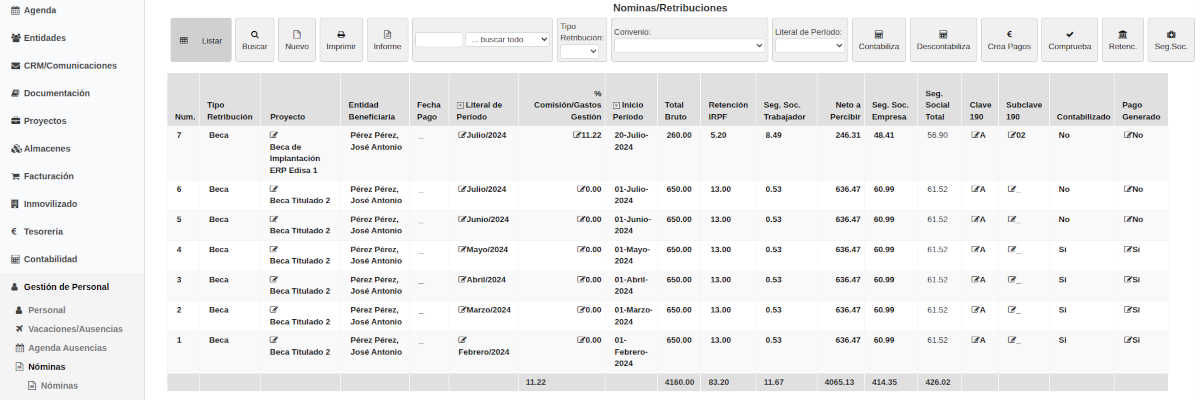This screenshot has width=1200, height=400.
Task: Run the Comprueba checkmark action
Action: point(1069,40)
